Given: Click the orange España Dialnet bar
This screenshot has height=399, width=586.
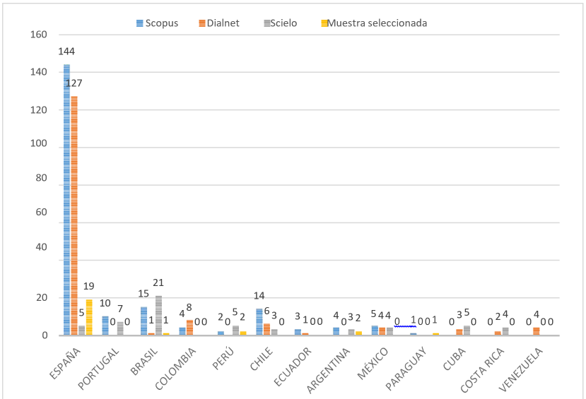Looking at the screenshot, I should 74,216.
